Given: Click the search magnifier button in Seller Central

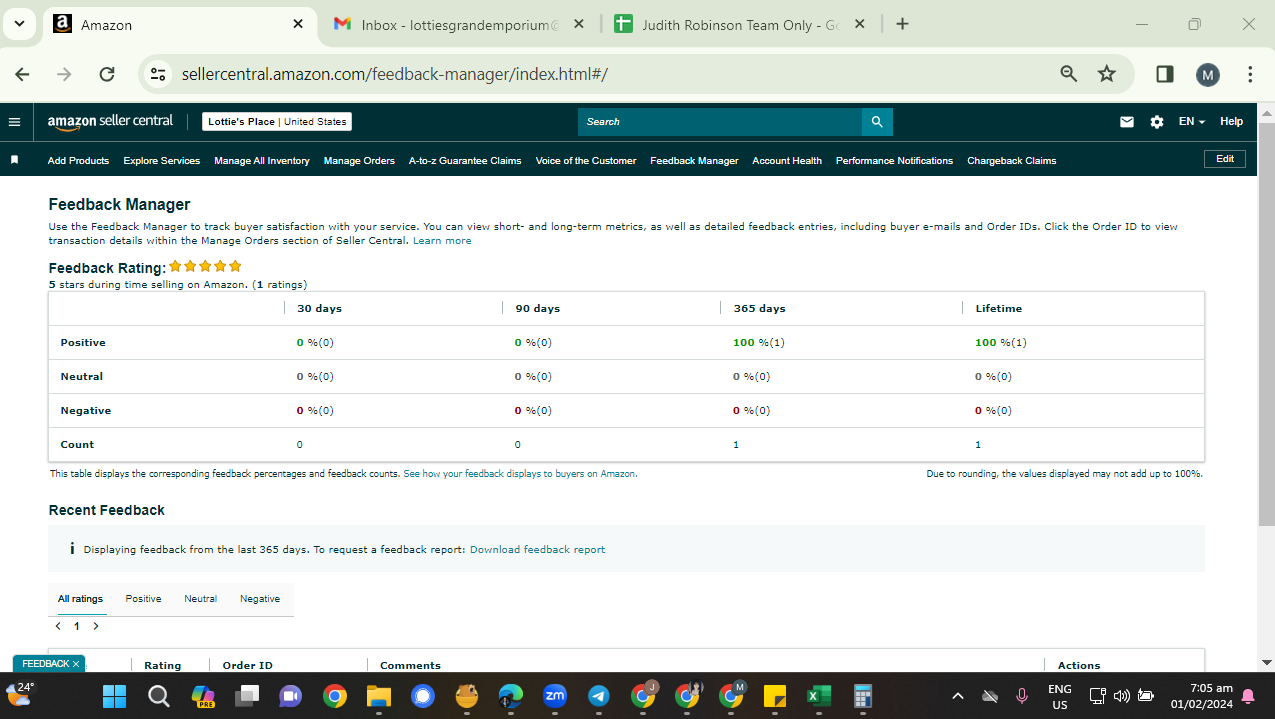Looking at the screenshot, I should coord(877,122).
